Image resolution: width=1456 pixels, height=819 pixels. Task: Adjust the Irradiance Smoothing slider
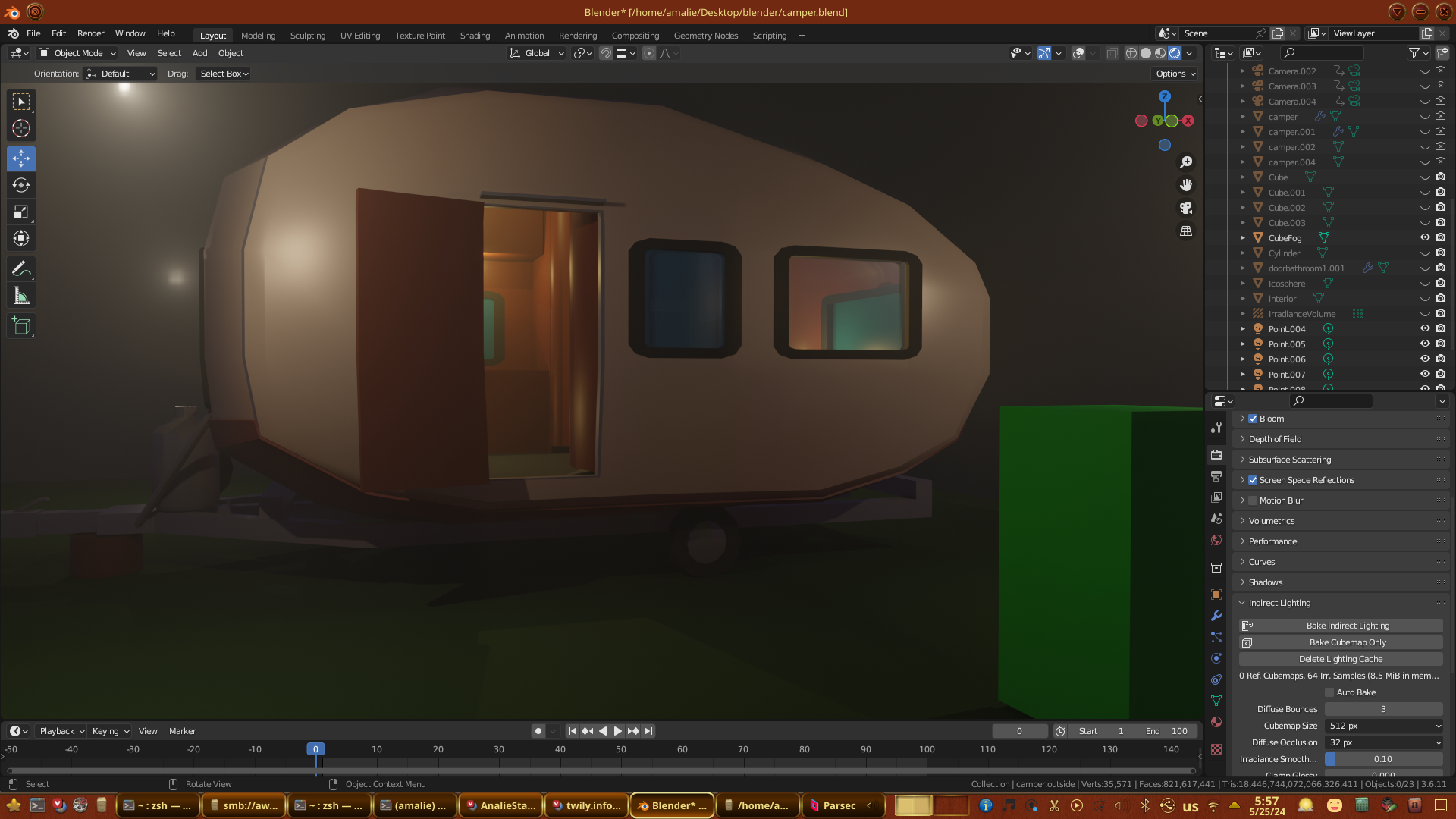tap(1383, 759)
